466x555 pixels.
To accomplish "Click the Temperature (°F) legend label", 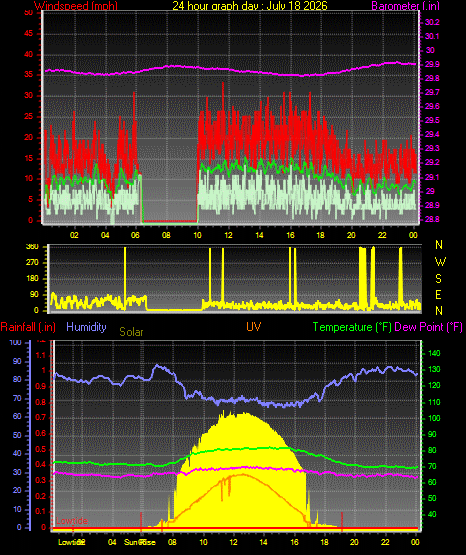I will tap(352, 327).
